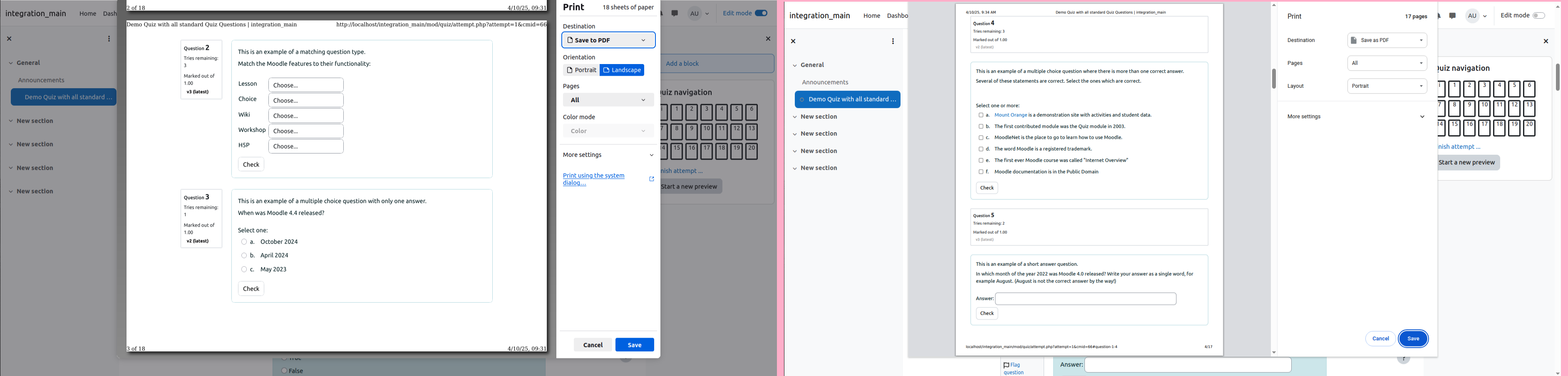Click Home nav item in Chrome window
This screenshot has width=1568, height=376.
[x=871, y=16]
